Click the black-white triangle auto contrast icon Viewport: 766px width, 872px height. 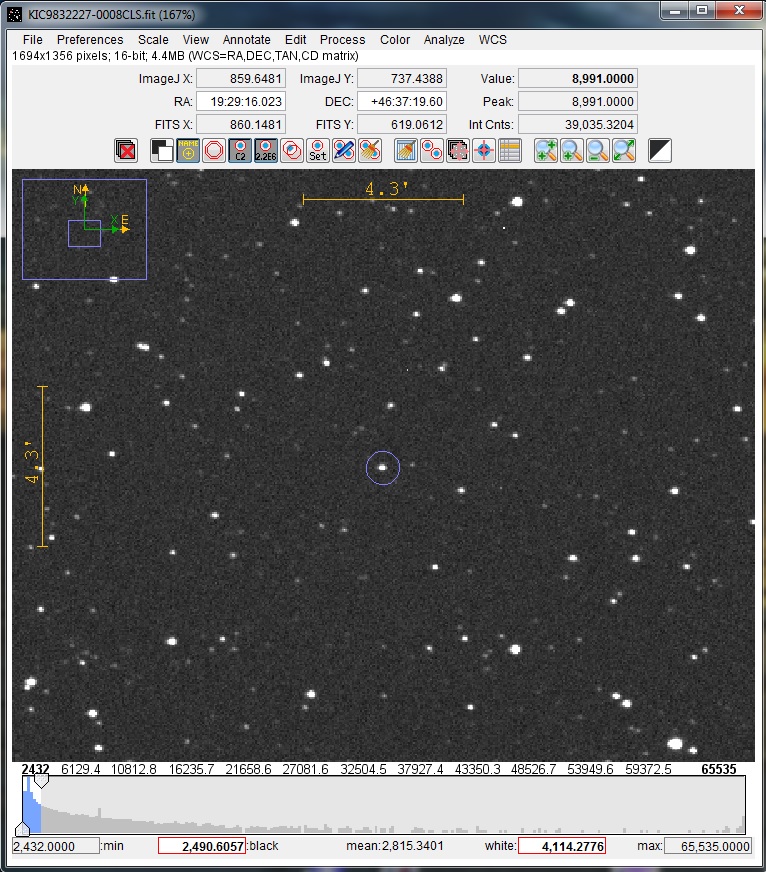(x=659, y=151)
